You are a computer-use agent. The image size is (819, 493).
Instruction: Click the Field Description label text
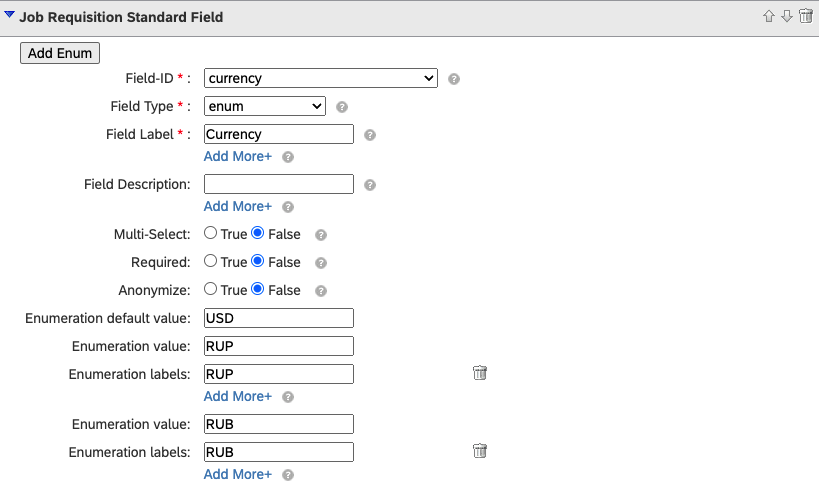(x=137, y=184)
